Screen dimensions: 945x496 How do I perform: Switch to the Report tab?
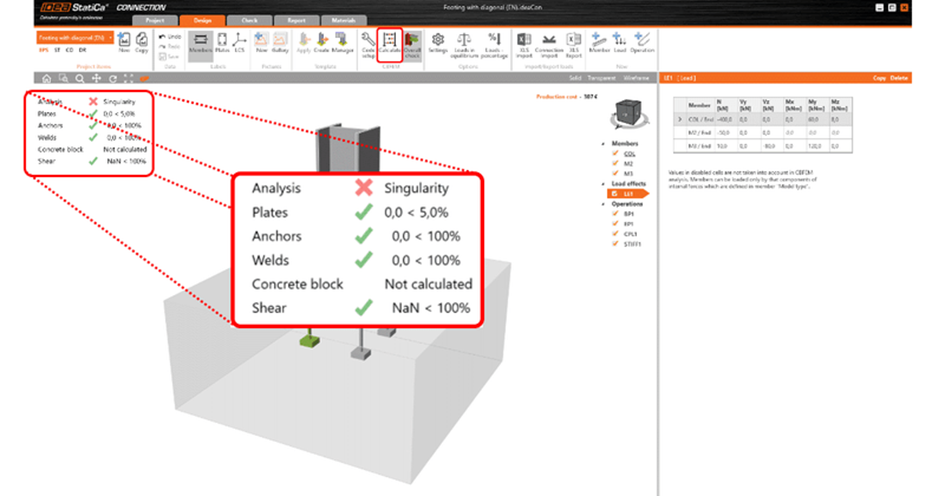coord(296,20)
